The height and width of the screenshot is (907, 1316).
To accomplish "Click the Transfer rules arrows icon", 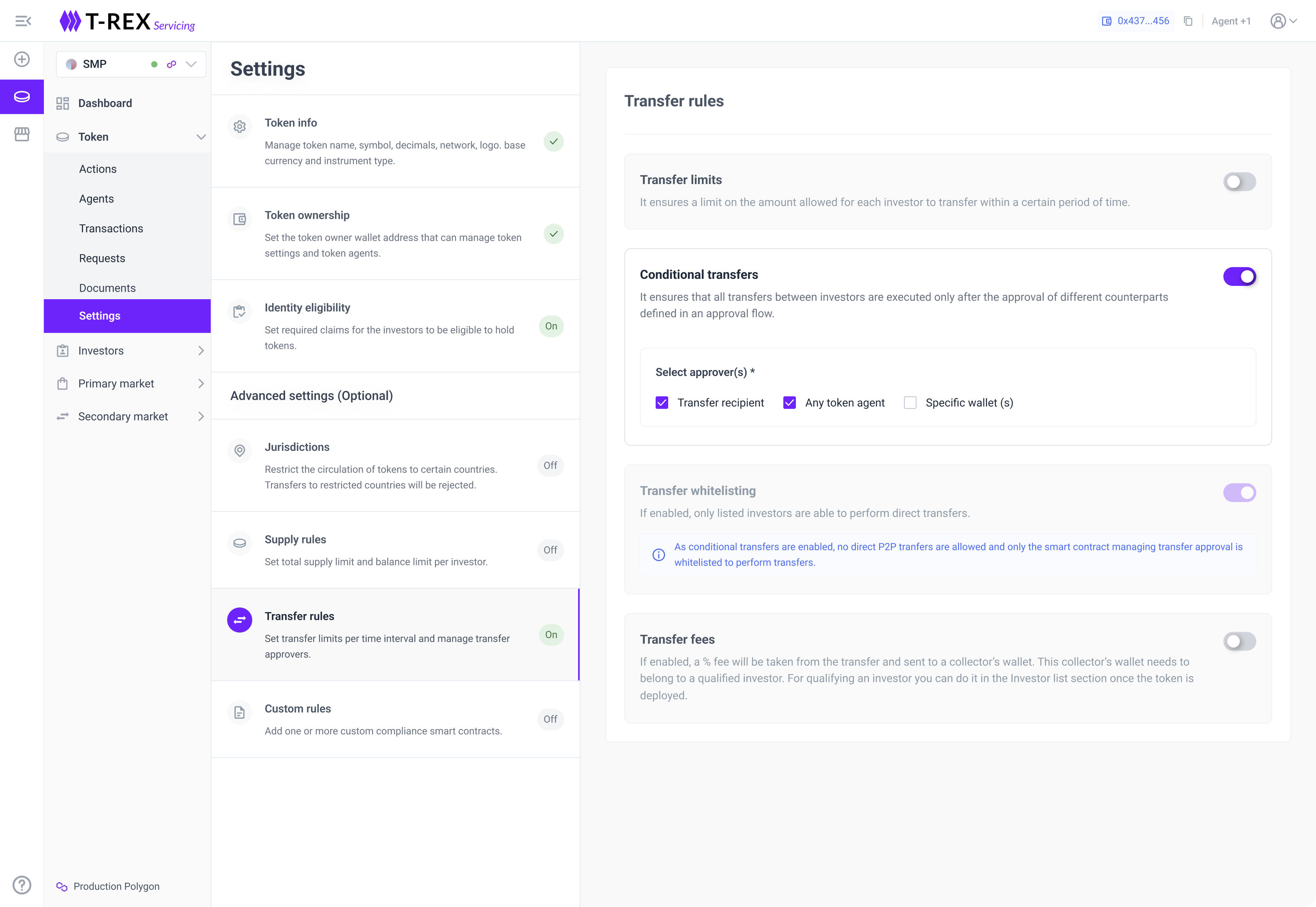I will click(240, 620).
